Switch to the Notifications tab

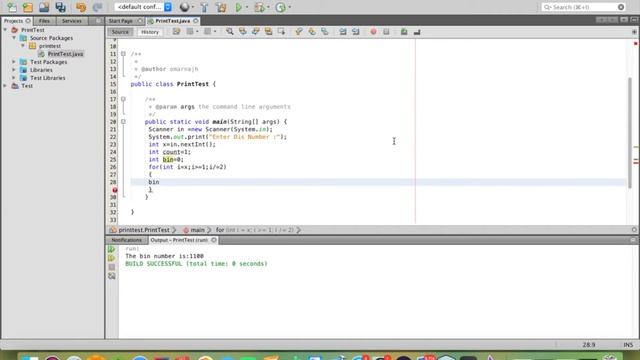click(x=127, y=240)
